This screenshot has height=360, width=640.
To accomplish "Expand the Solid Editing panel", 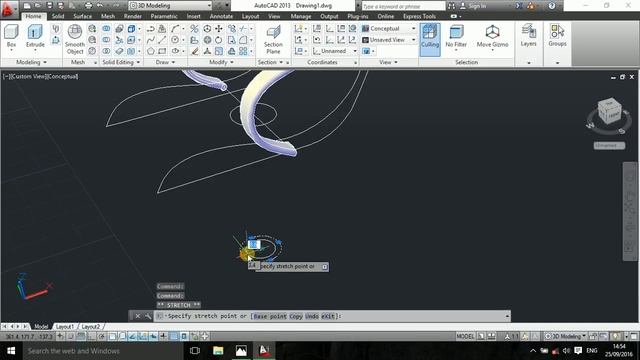I will tap(121, 62).
